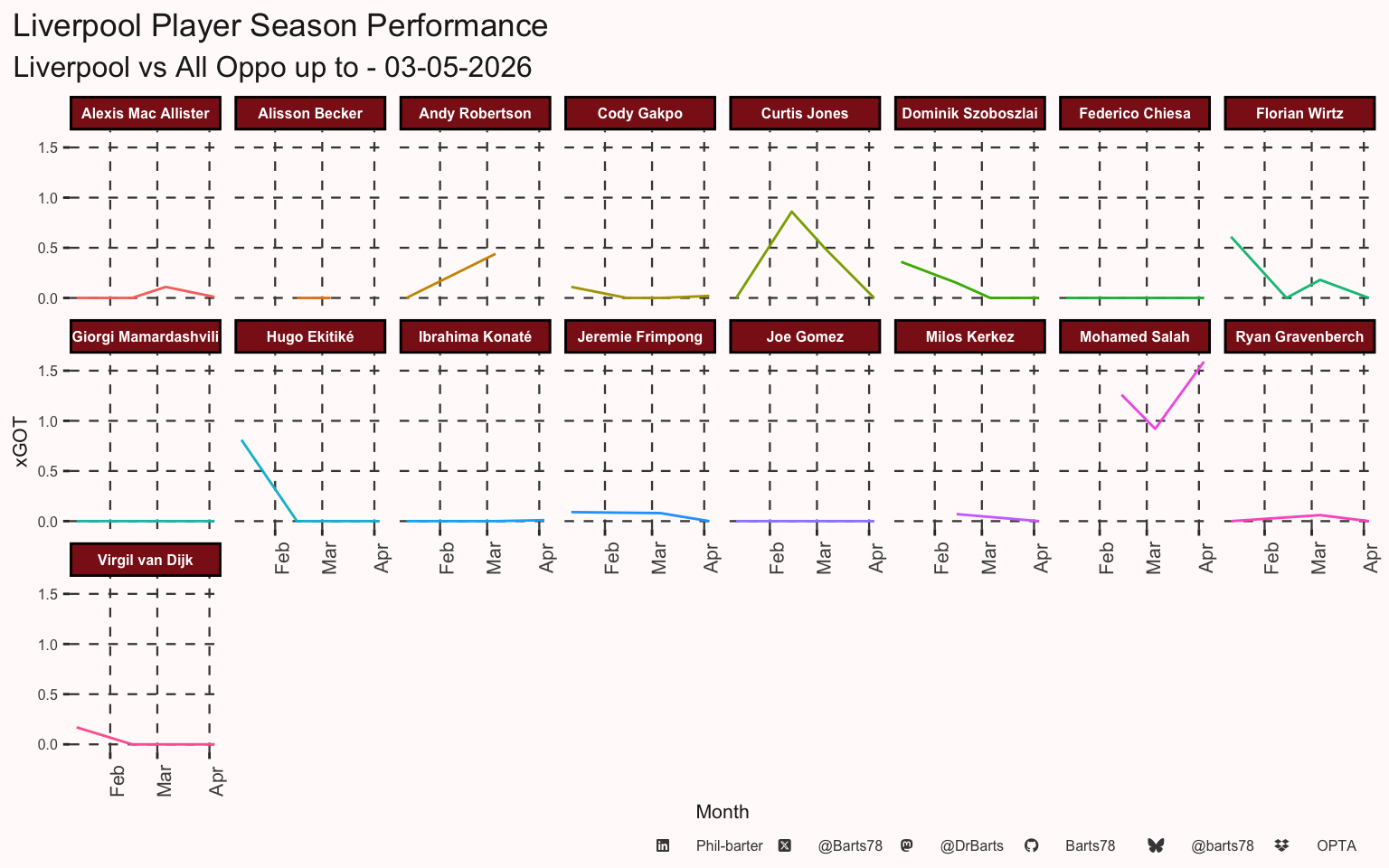Click the X (Twitter) icon beside @Barts78
Viewport: 1389px width, 868px height.
[785, 845]
